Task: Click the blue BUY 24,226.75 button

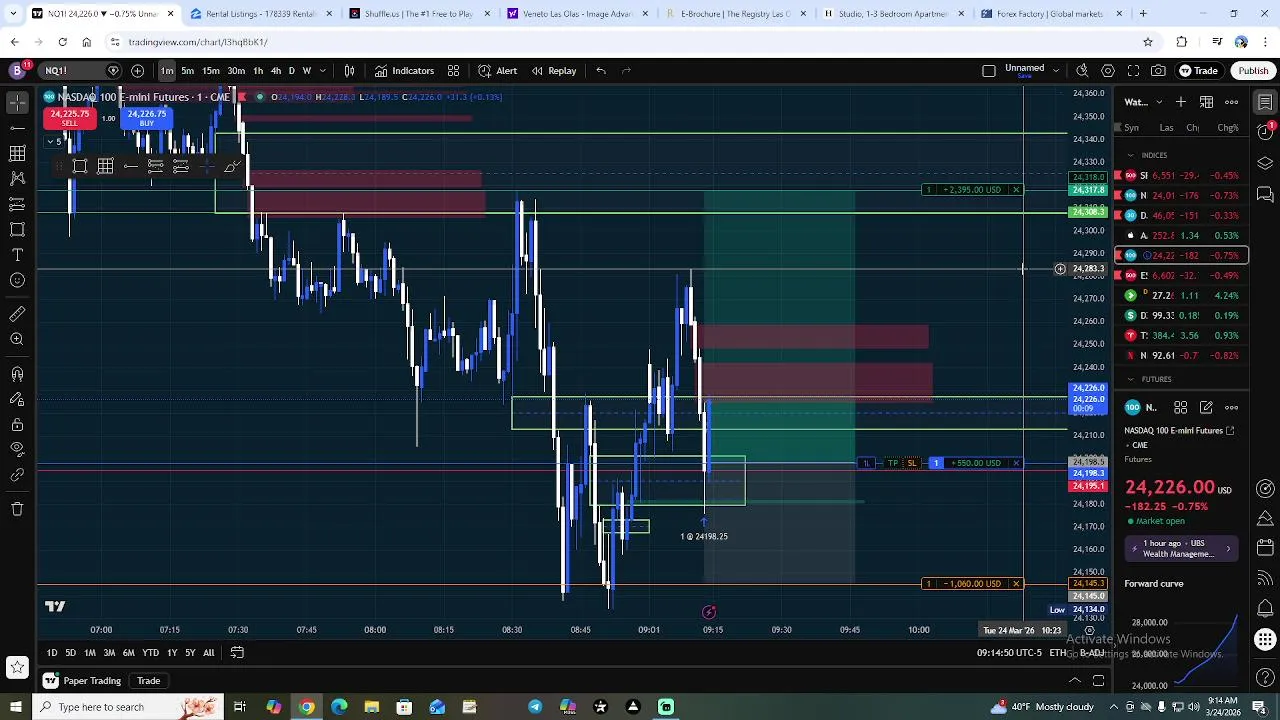Action: (x=146, y=118)
